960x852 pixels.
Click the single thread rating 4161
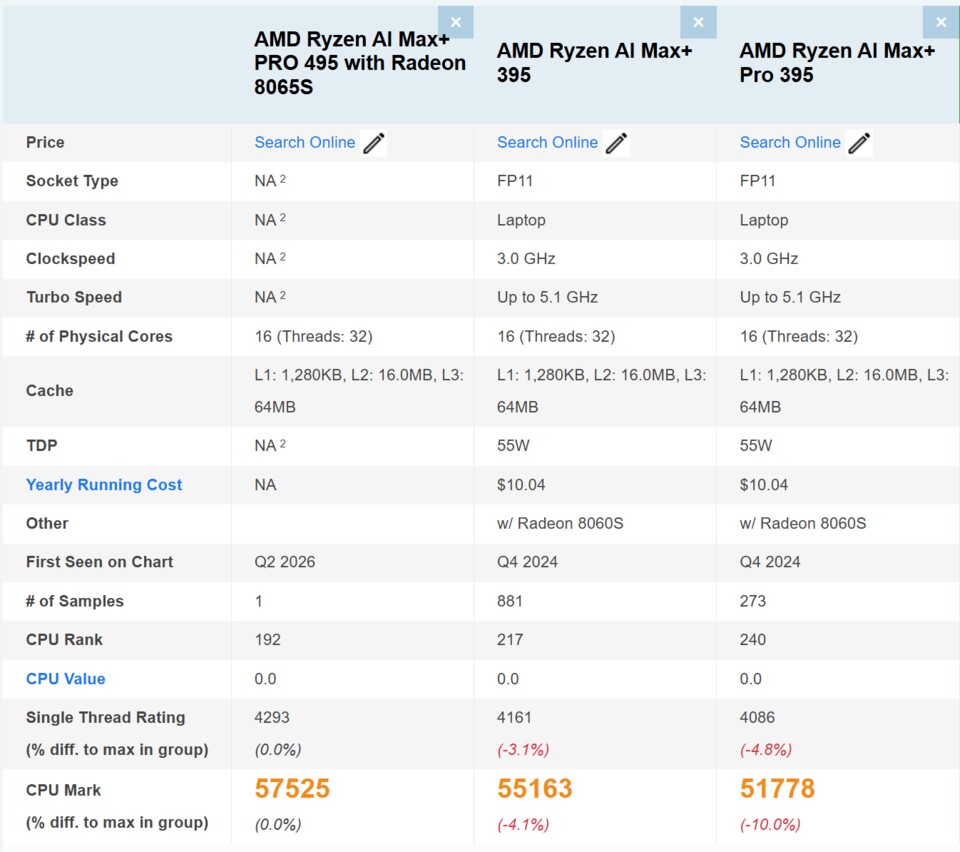point(514,717)
